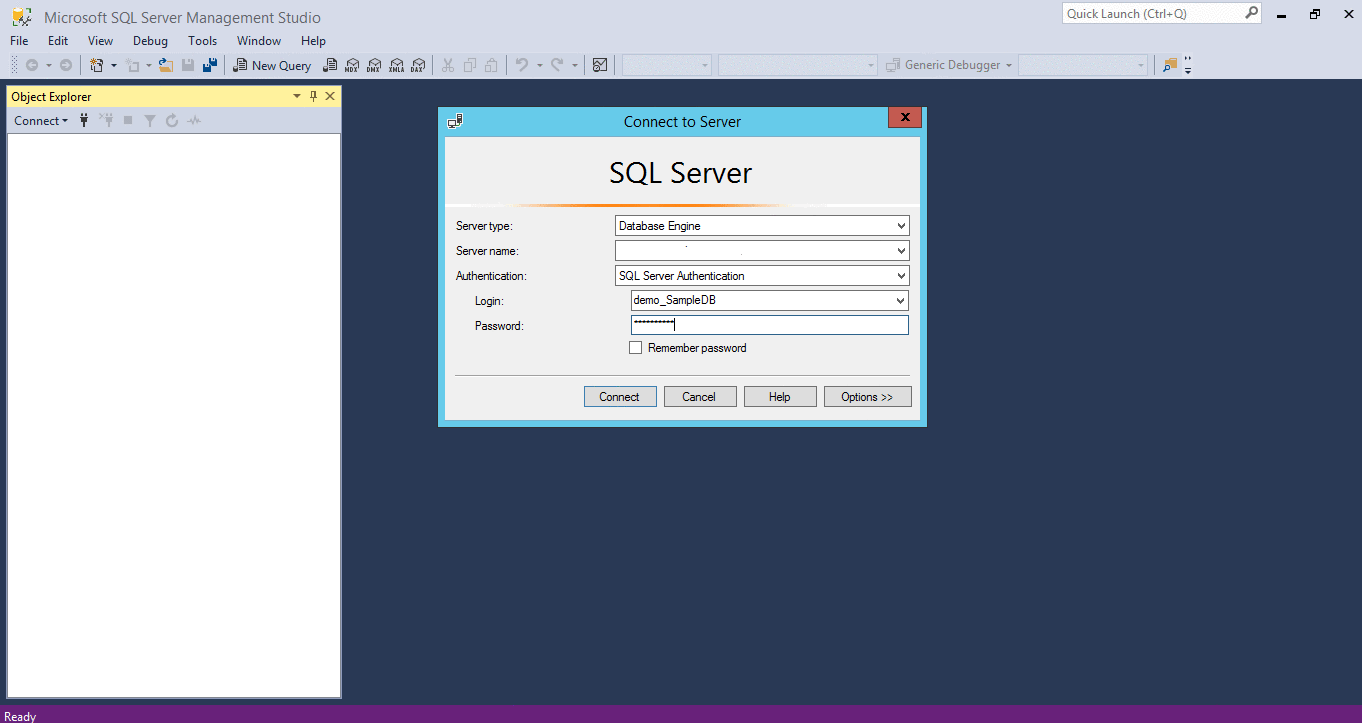Click the Open File folder icon
The height and width of the screenshot is (723, 1362).
click(166, 65)
